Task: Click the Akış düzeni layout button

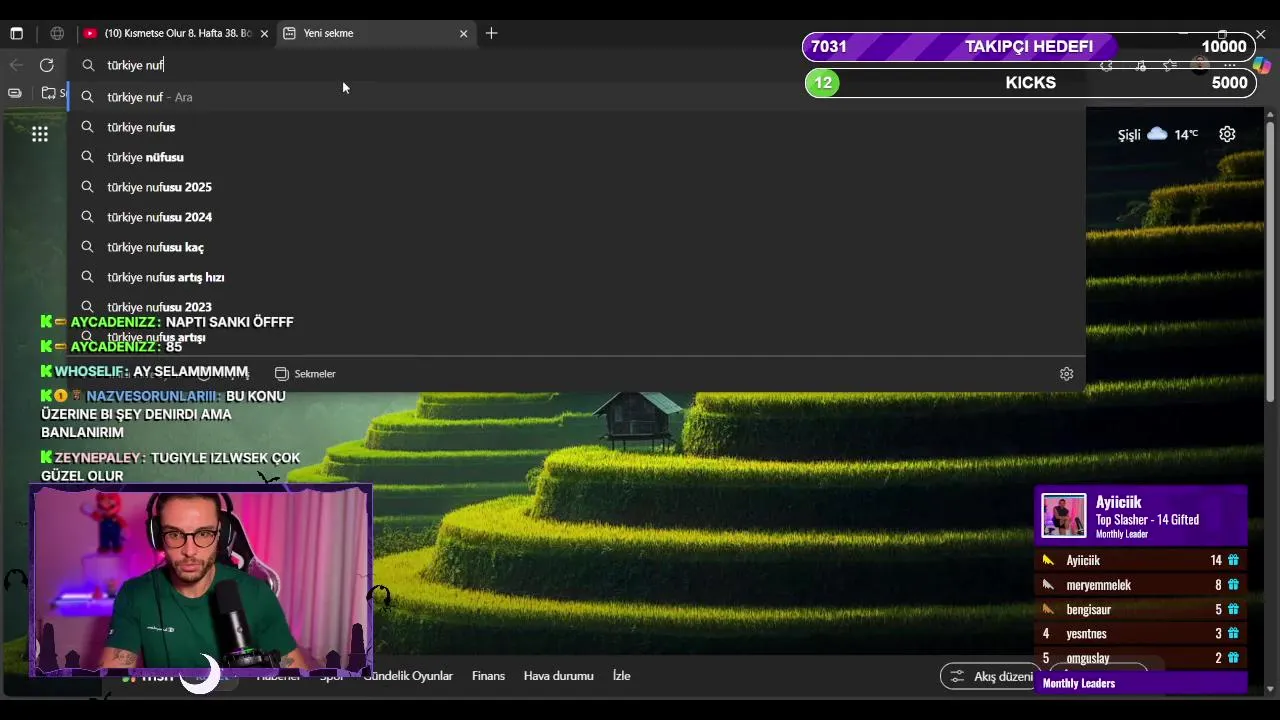Action: coord(990,676)
